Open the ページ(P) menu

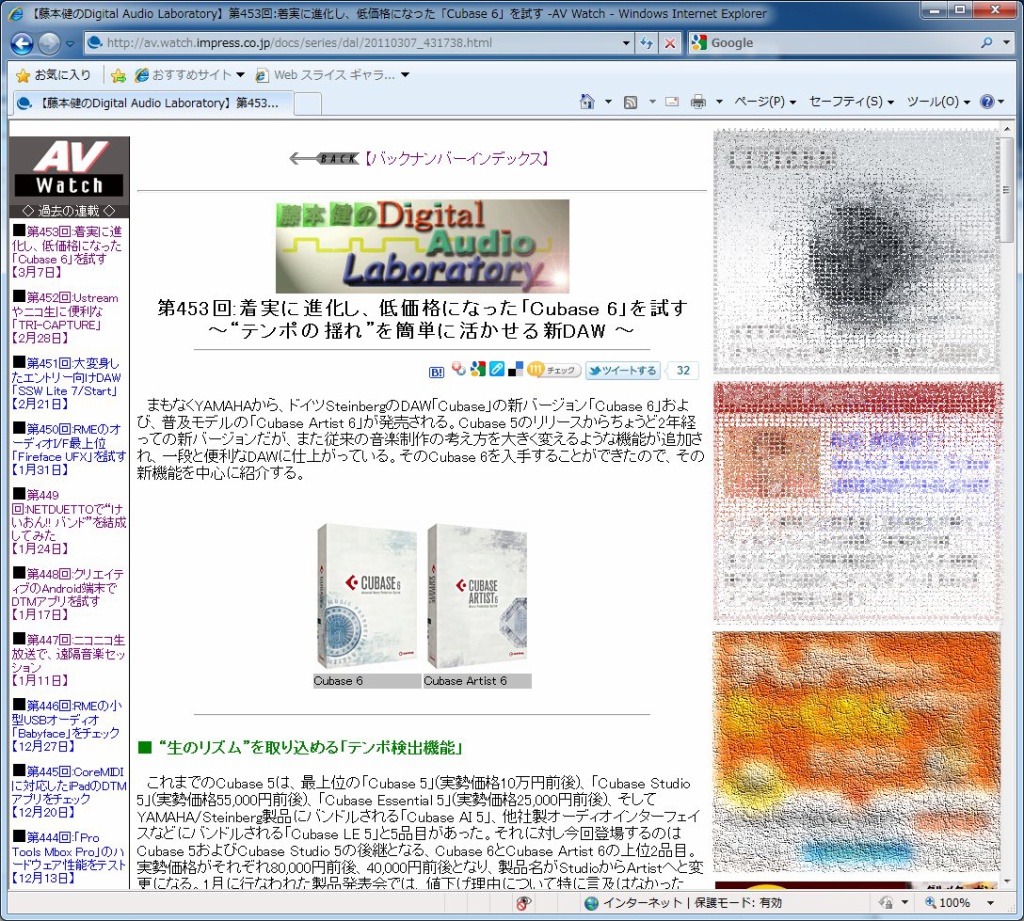(x=765, y=102)
